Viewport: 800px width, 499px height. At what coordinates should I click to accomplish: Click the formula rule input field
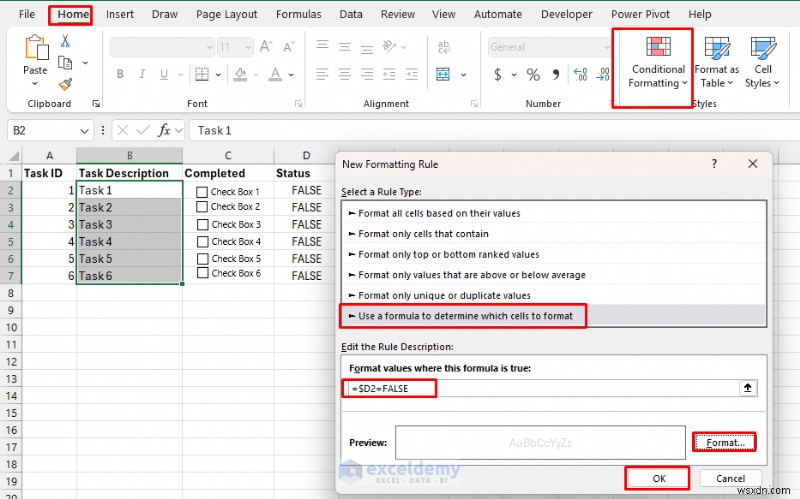tap(543, 388)
